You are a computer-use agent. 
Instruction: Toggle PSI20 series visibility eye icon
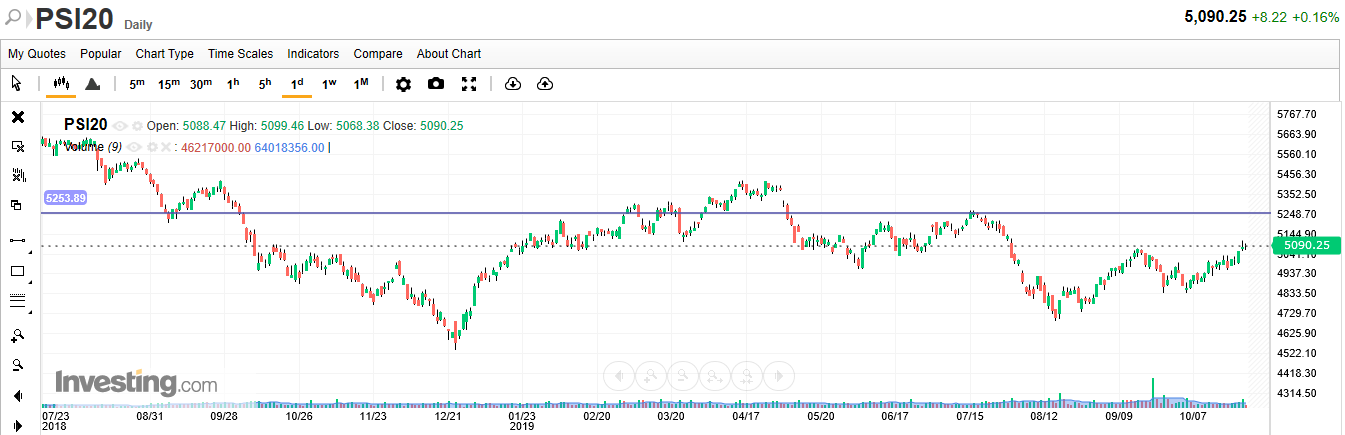pyautogui.click(x=120, y=126)
